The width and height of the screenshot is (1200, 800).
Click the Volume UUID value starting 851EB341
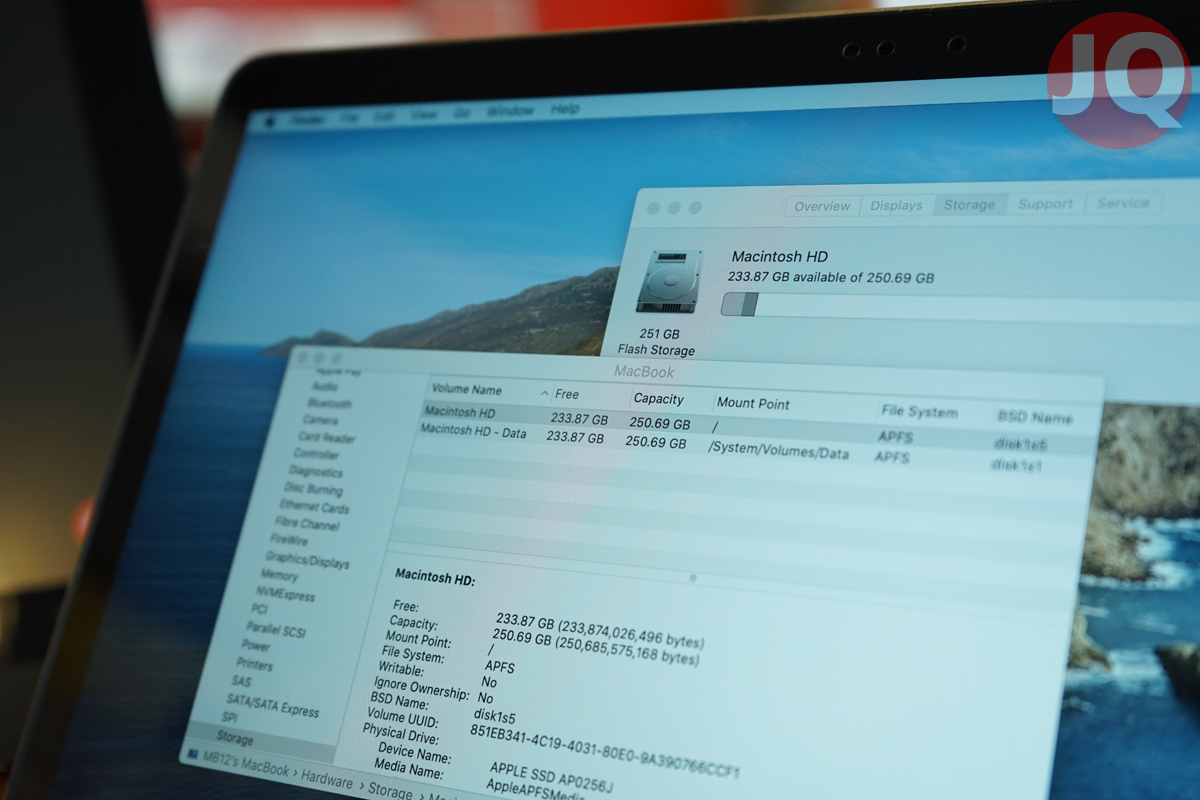[x=606, y=750]
